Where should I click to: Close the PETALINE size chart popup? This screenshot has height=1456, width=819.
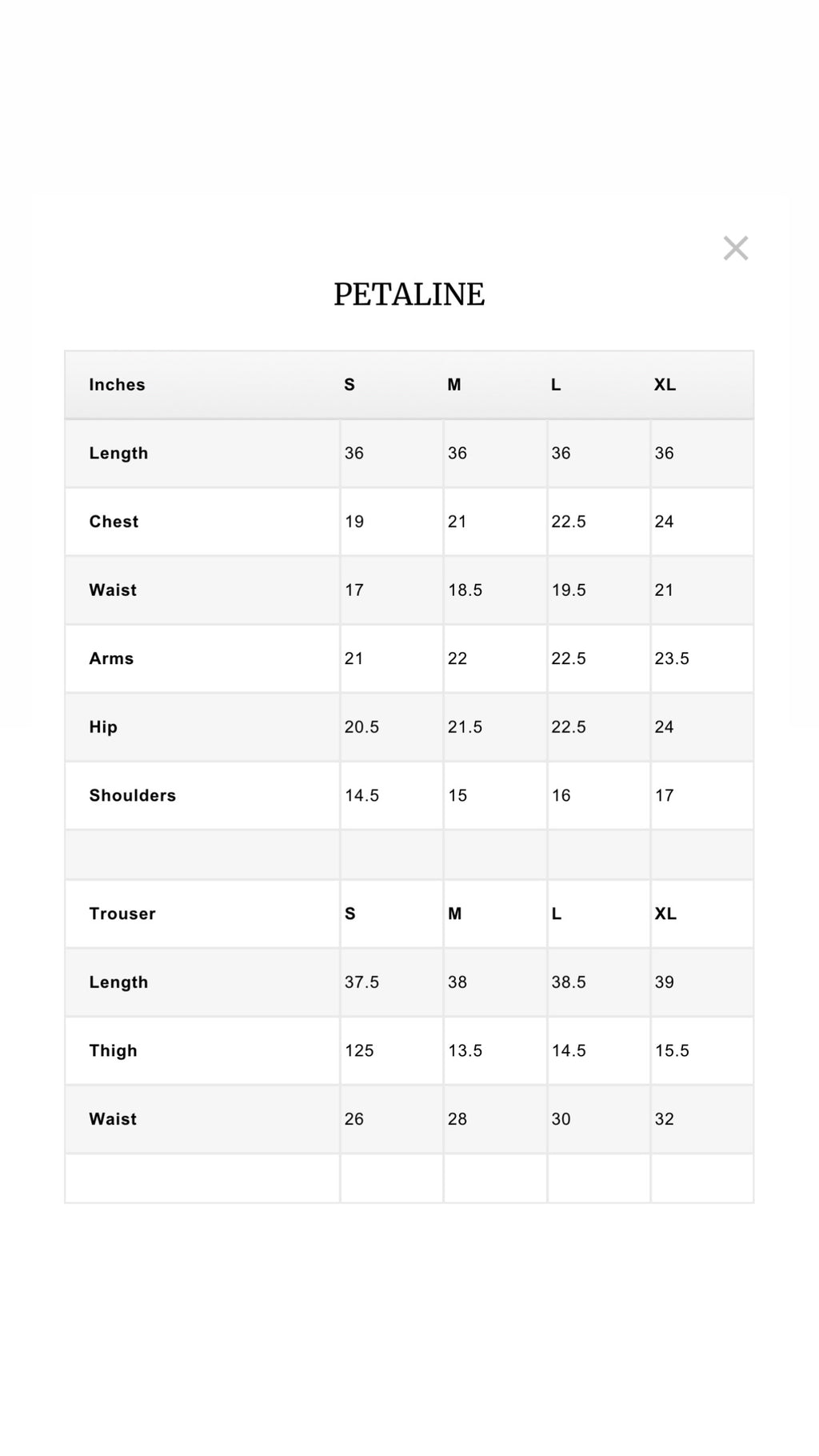click(735, 248)
